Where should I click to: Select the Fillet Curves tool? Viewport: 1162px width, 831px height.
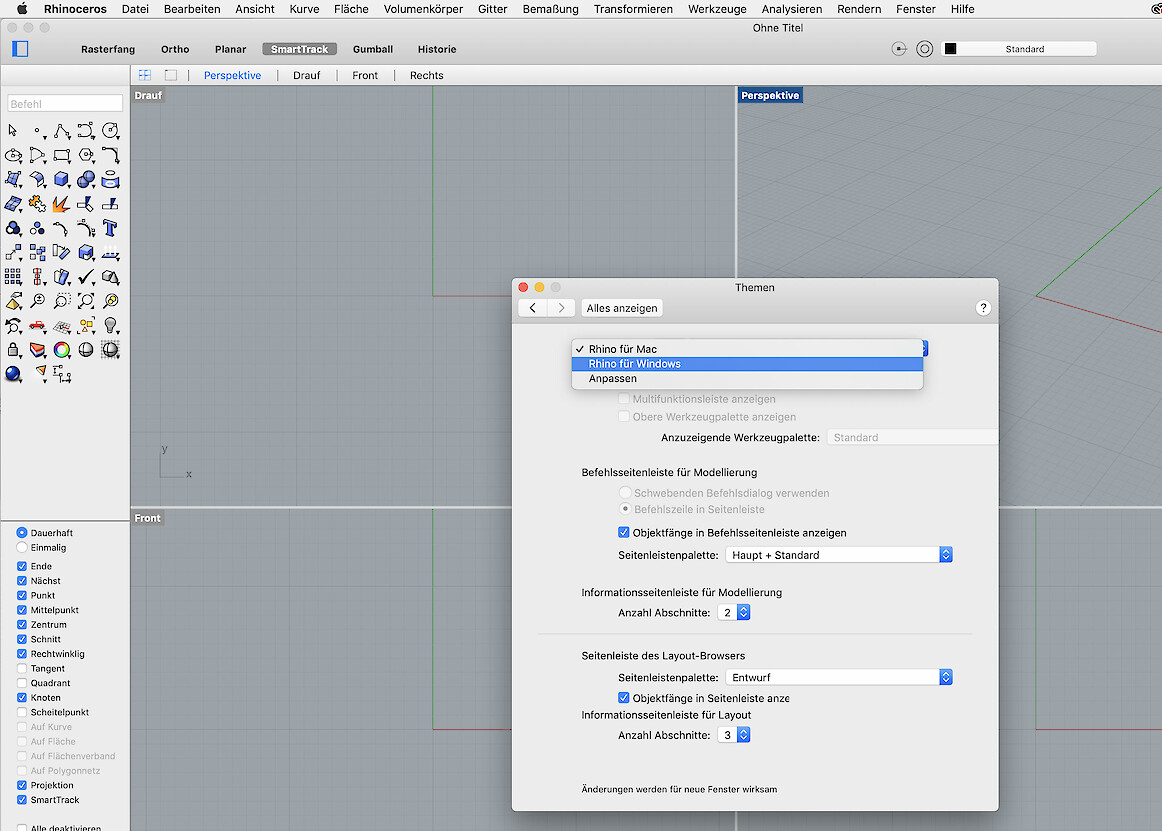tap(110, 156)
